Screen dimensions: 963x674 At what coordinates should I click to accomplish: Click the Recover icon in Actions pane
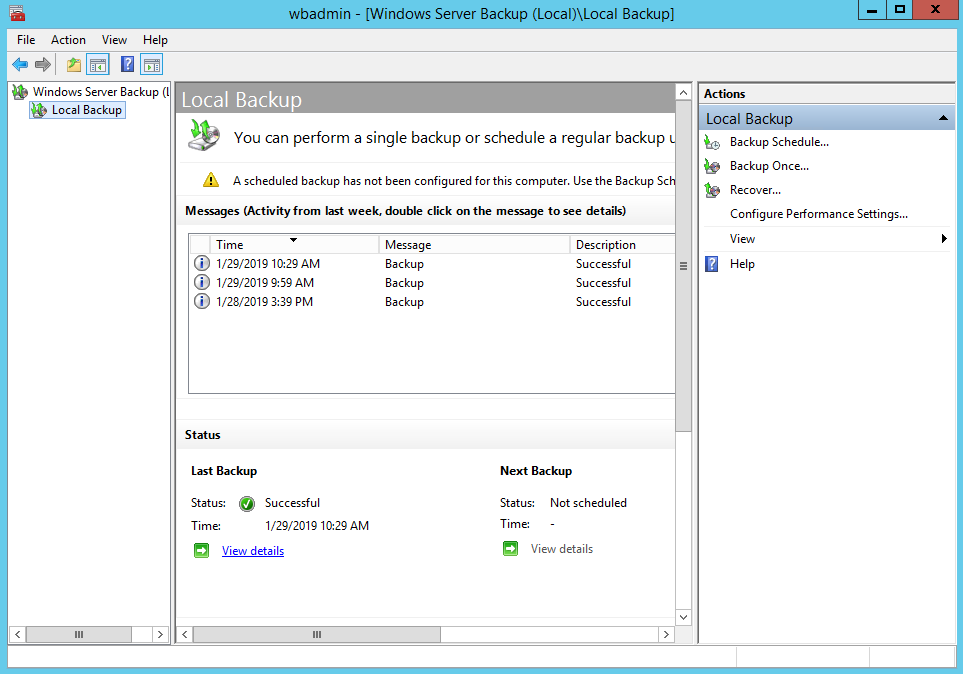point(712,190)
